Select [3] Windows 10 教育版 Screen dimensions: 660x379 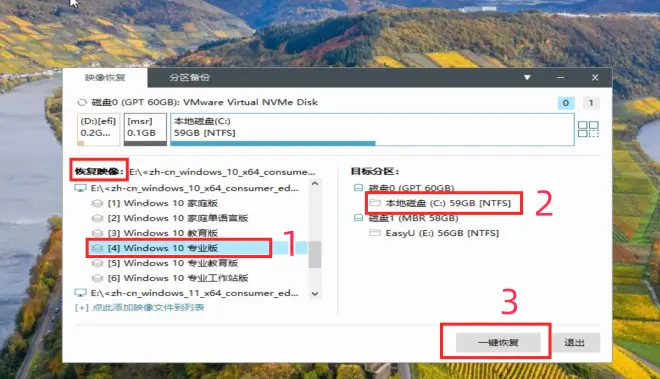pos(162,233)
